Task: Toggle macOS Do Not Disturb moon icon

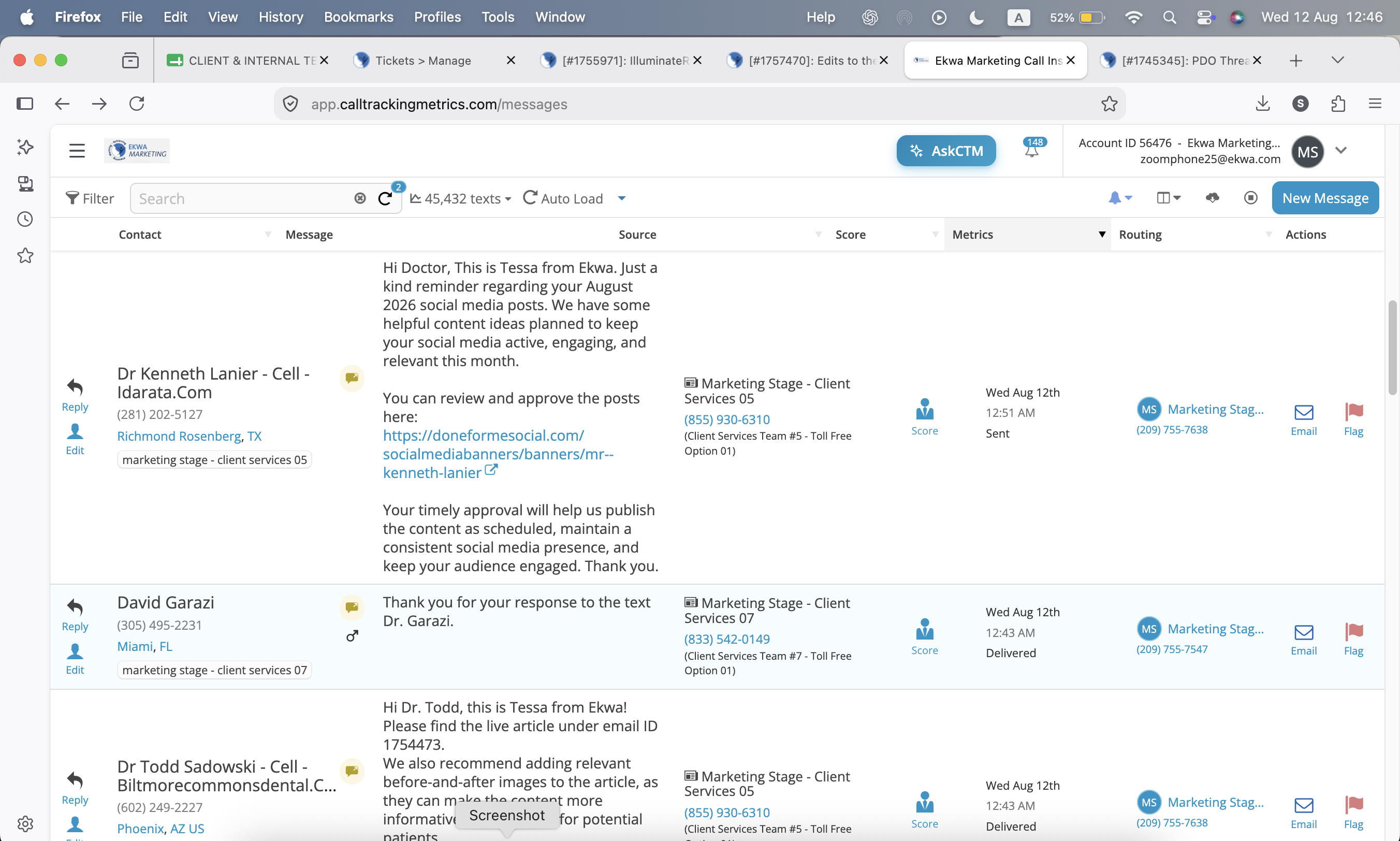Action: pos(976,18)
